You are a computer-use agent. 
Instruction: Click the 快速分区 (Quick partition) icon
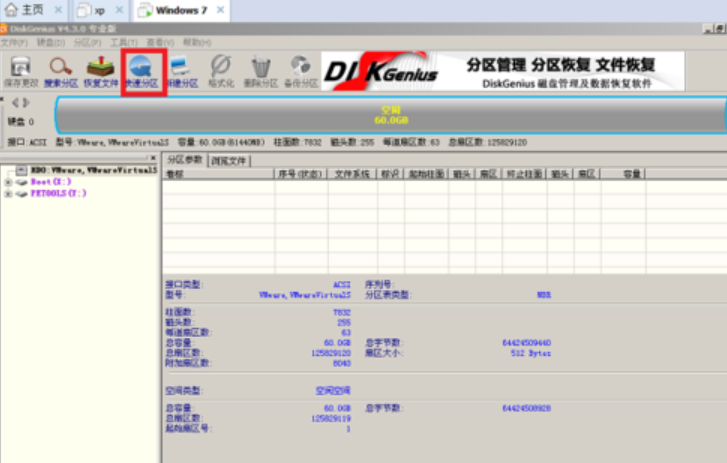[x=141, y=66]
